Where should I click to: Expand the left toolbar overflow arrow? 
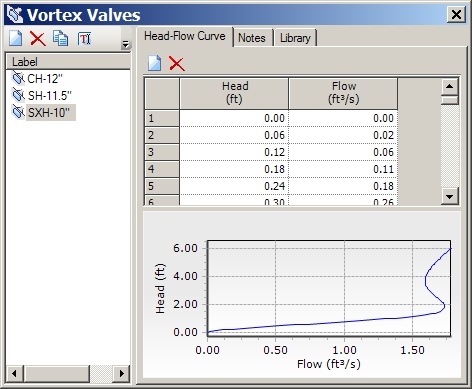pyautogui.click(x=125, y=44)
